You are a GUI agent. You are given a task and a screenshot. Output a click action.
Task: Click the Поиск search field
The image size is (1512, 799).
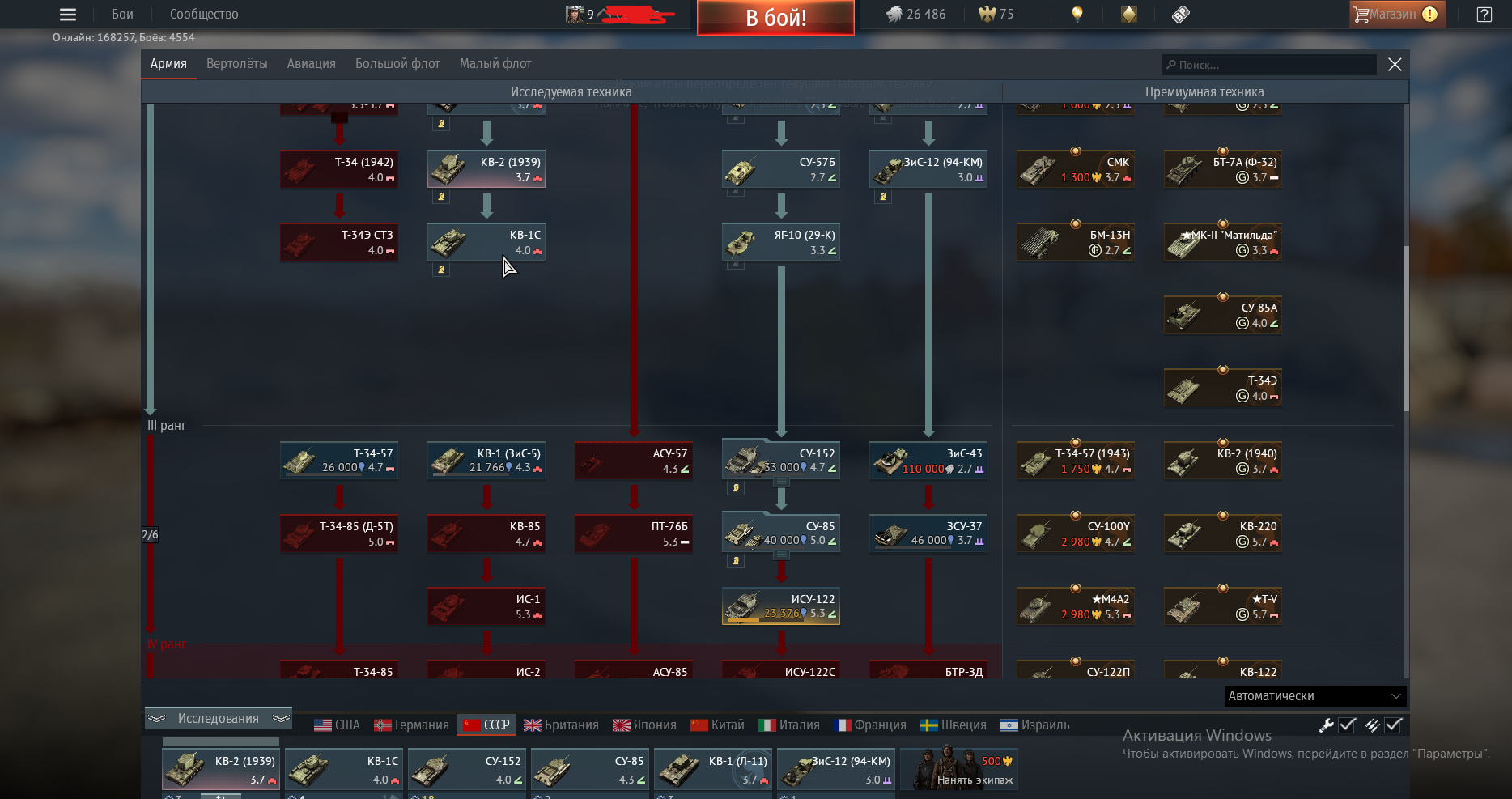coord(1269,65)
